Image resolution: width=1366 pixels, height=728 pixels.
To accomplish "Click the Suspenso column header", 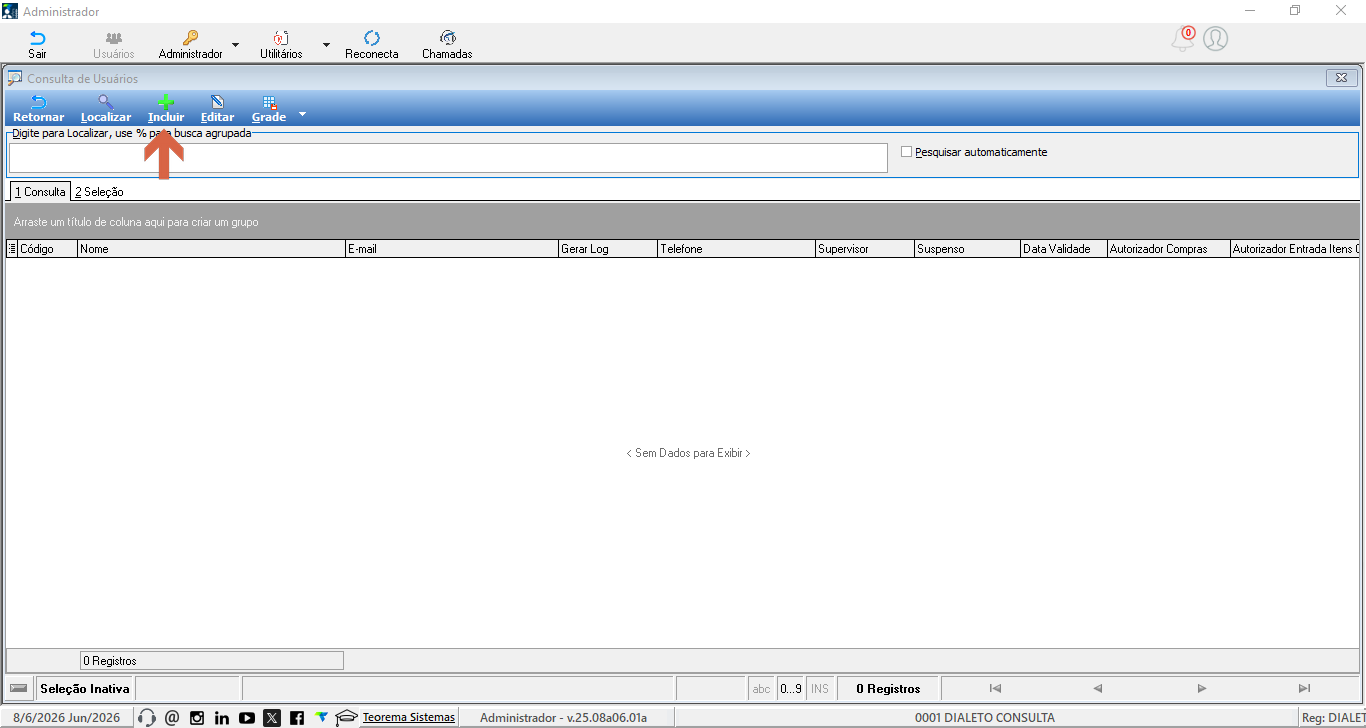I will [x=968, y=249].
